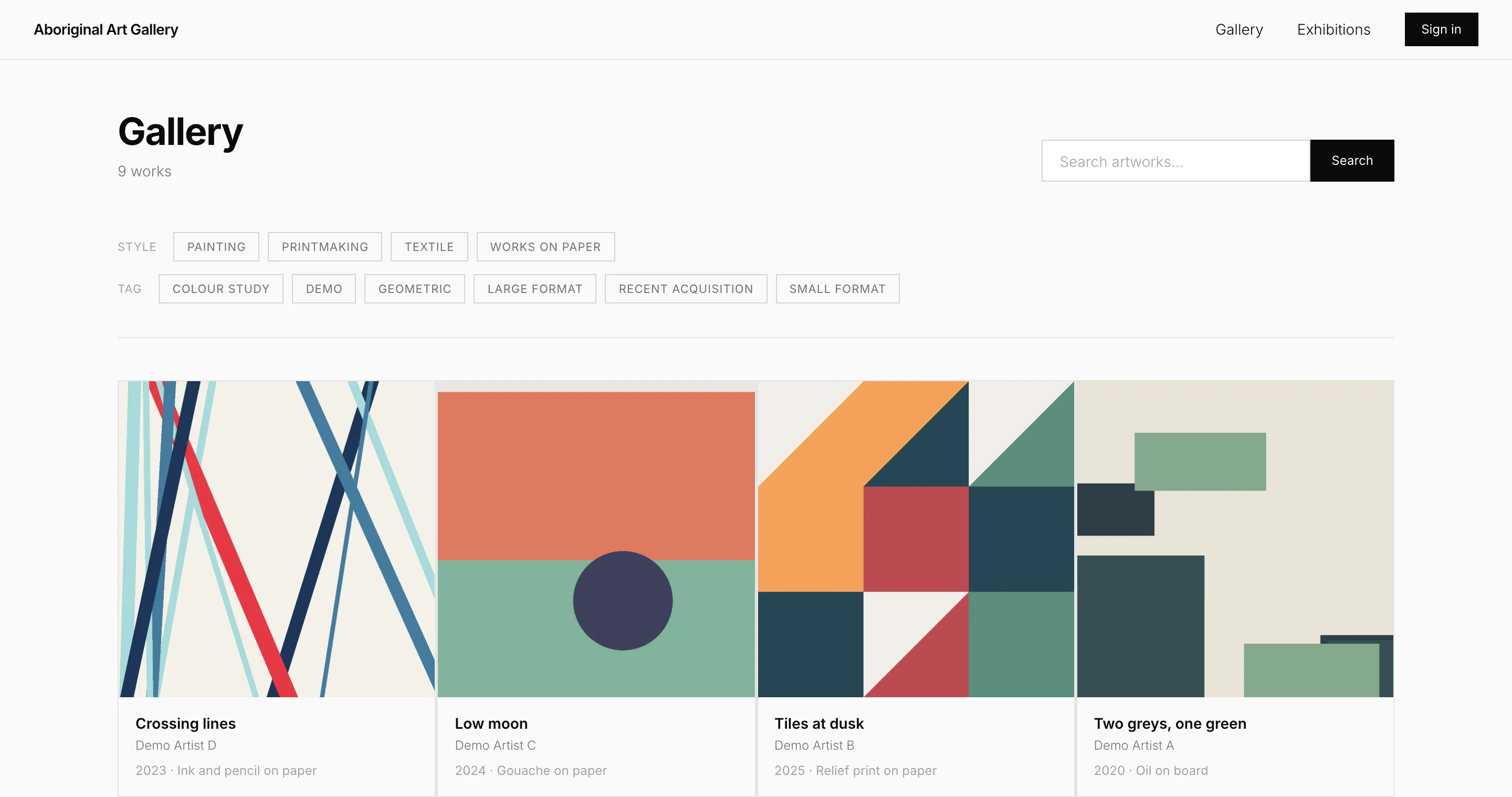Image resolution: width=1512 pixels, height=797 pixels.
Task: Filter by Painting style
Action: [216, 247]
